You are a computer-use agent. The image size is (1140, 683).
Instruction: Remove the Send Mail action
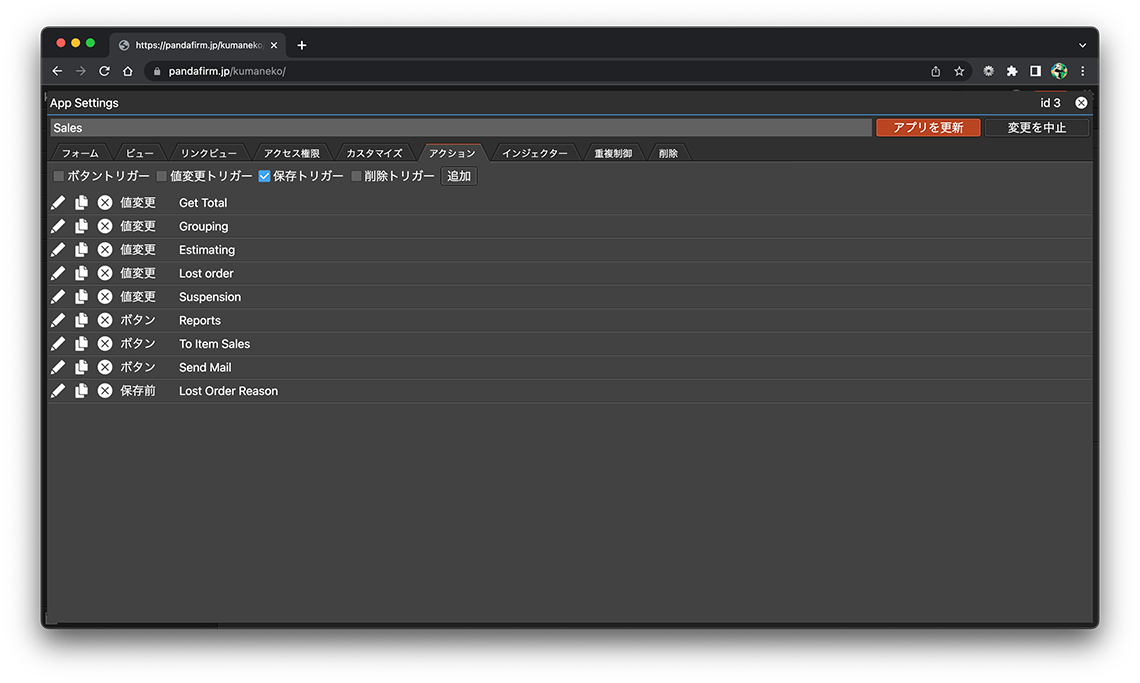[x=105, y=367]
